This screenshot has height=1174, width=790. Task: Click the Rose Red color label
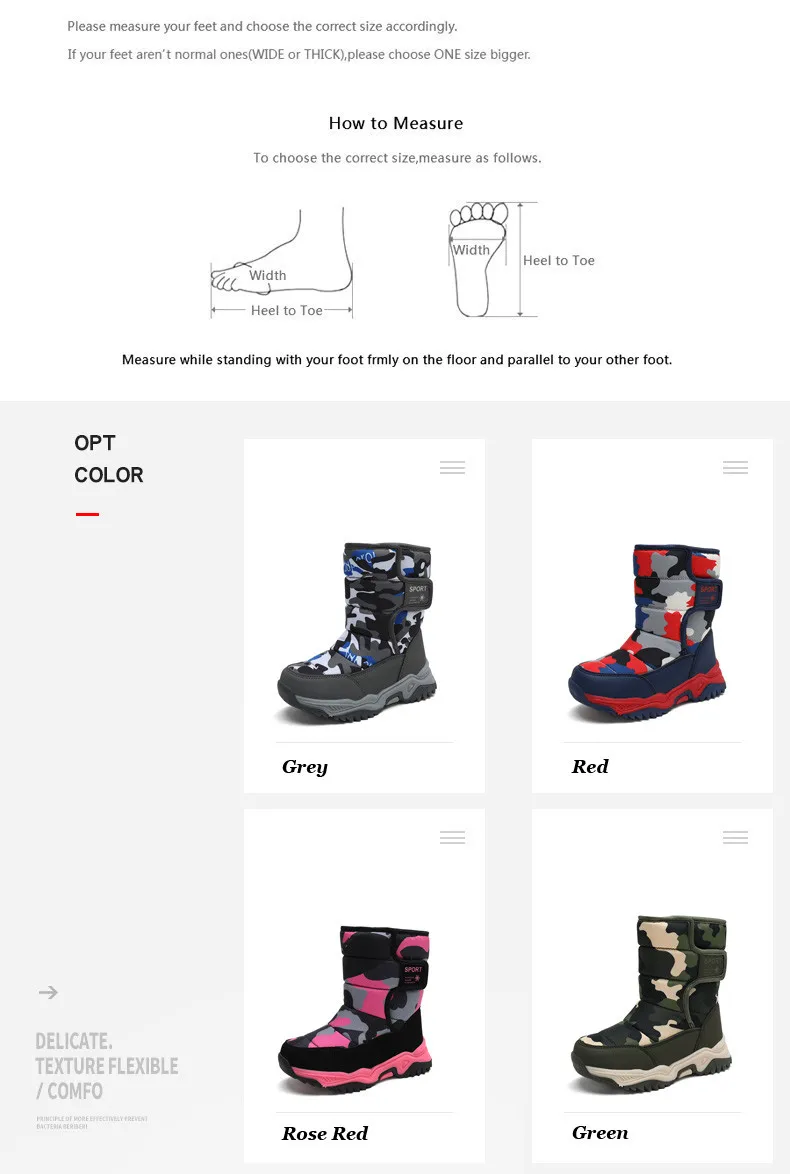coord(325,1134)
